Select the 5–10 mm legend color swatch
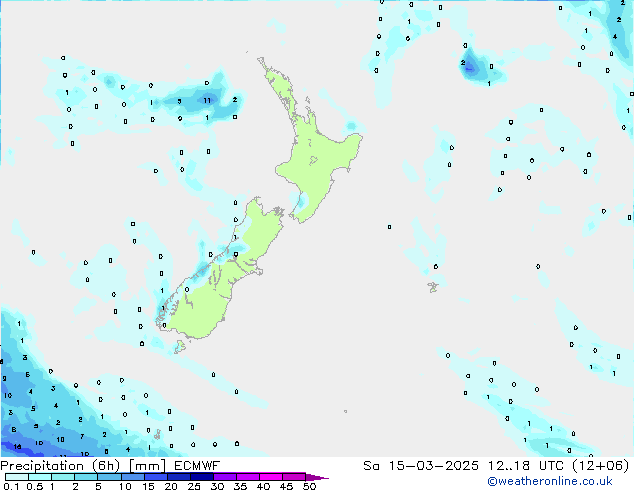This screenshot has height=490, width=634. [109, 477]
